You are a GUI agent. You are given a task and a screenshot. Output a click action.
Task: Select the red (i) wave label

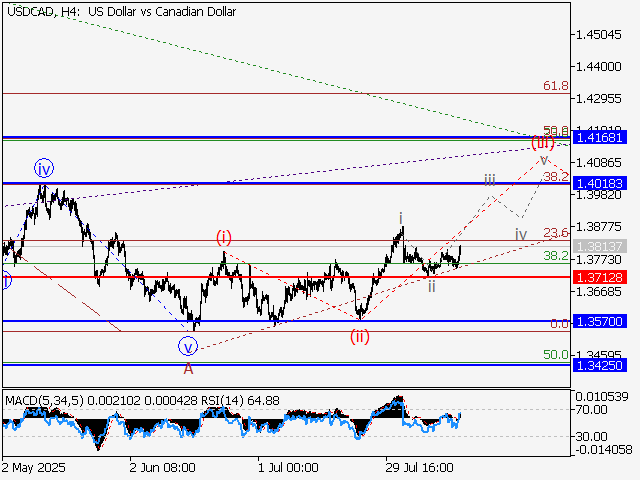(223, 237)
